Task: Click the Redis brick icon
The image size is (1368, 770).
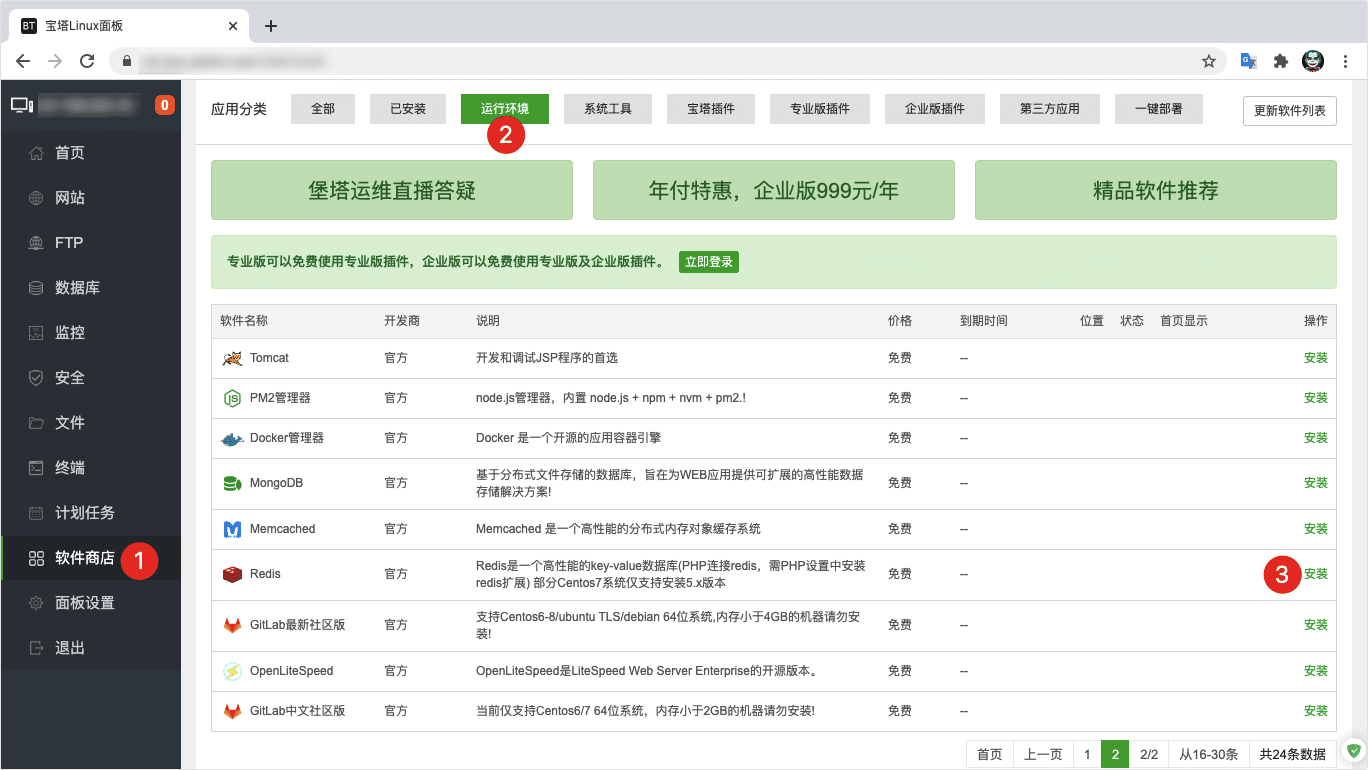Action: coord(232,574)
